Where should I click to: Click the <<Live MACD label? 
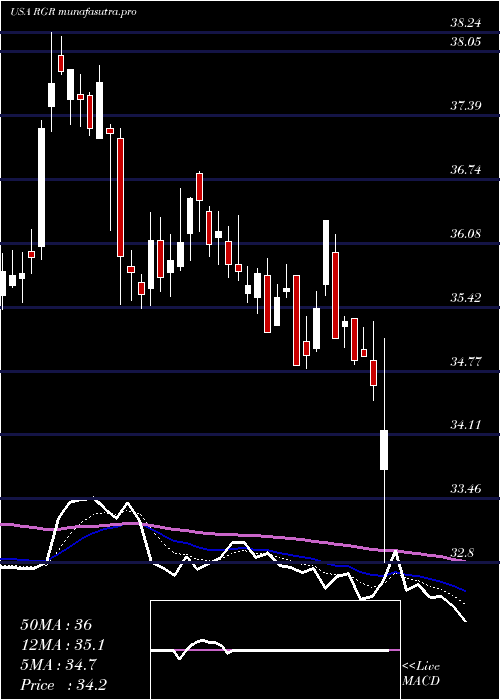coord(421,673)
